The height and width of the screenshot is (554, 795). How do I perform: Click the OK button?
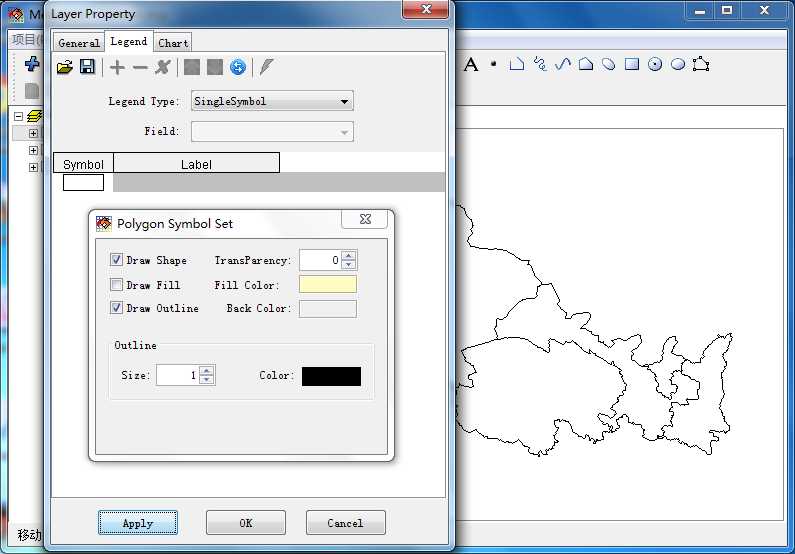click(246, 523)
